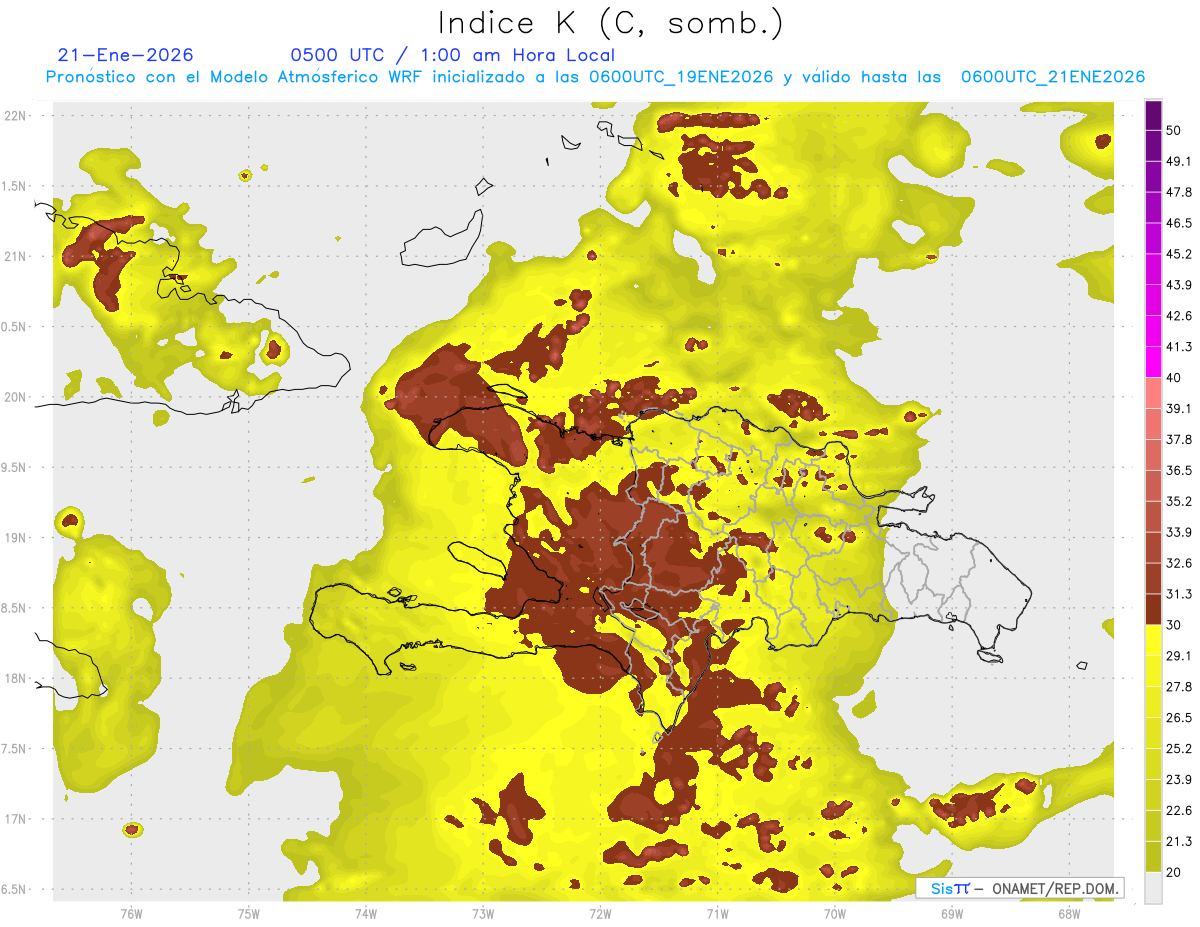The image size is (1200, 927).
Task: Click the gray colorbar swatch below 20
Action: (1153, 888)
